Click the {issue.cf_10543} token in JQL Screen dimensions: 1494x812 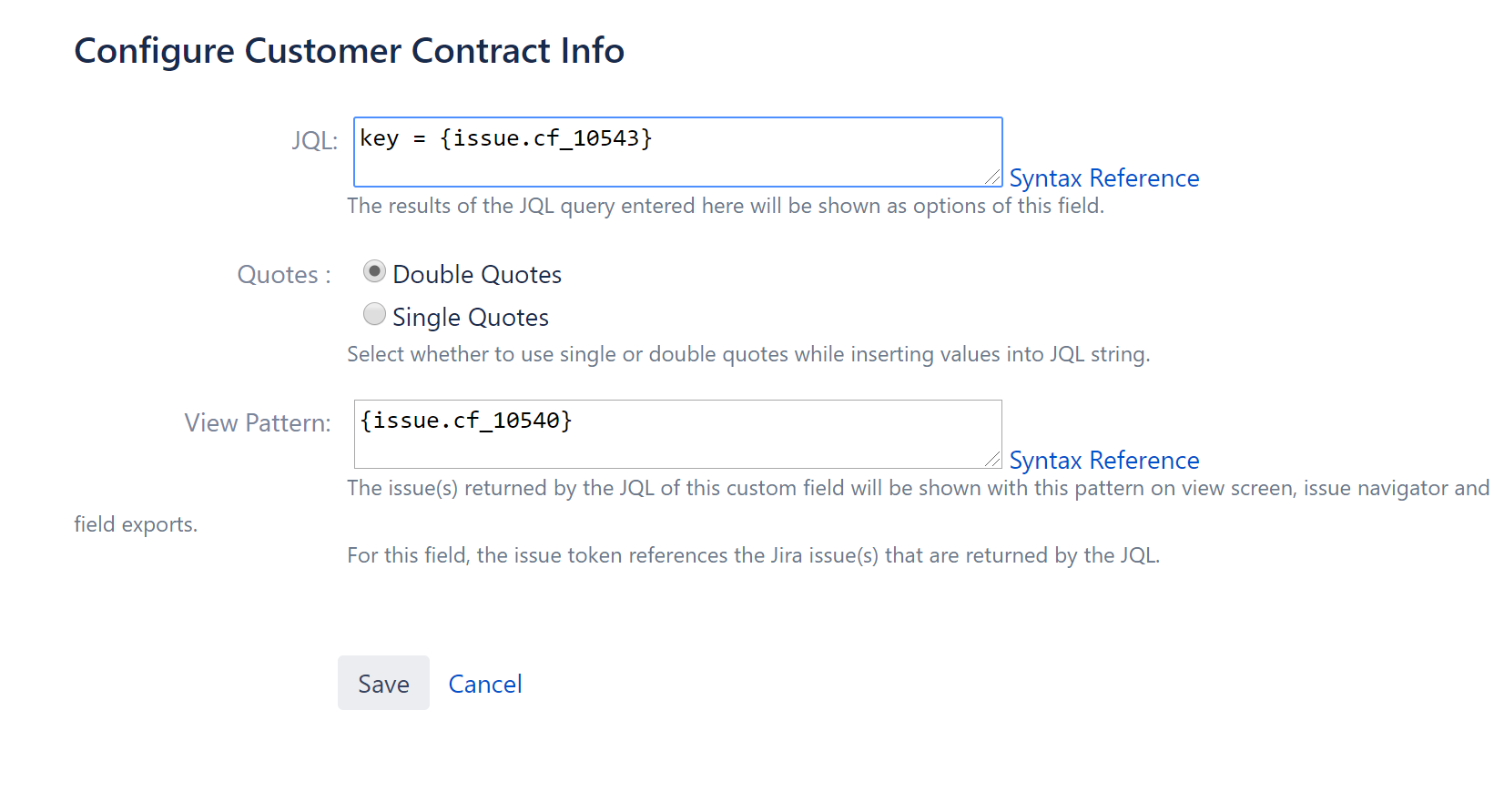pyautogui.click(x=547, y=138)
